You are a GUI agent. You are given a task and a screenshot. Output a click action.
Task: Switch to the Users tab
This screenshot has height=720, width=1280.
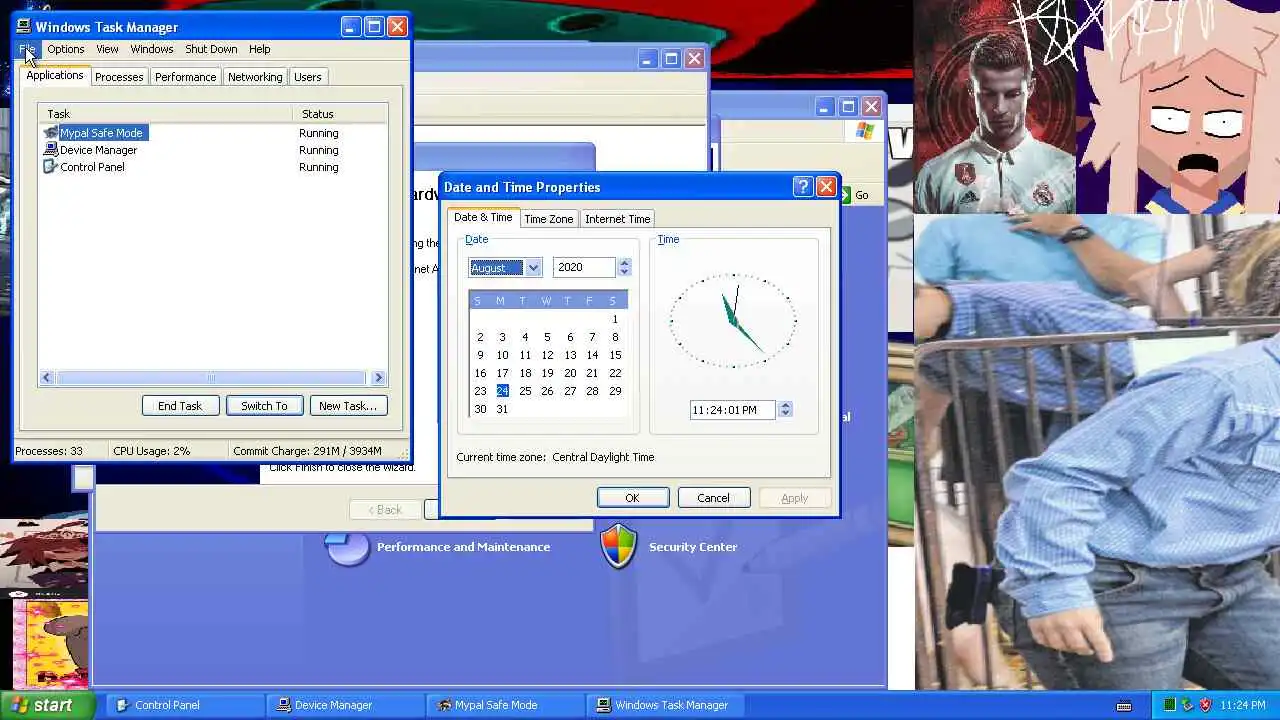pos(307,77)
